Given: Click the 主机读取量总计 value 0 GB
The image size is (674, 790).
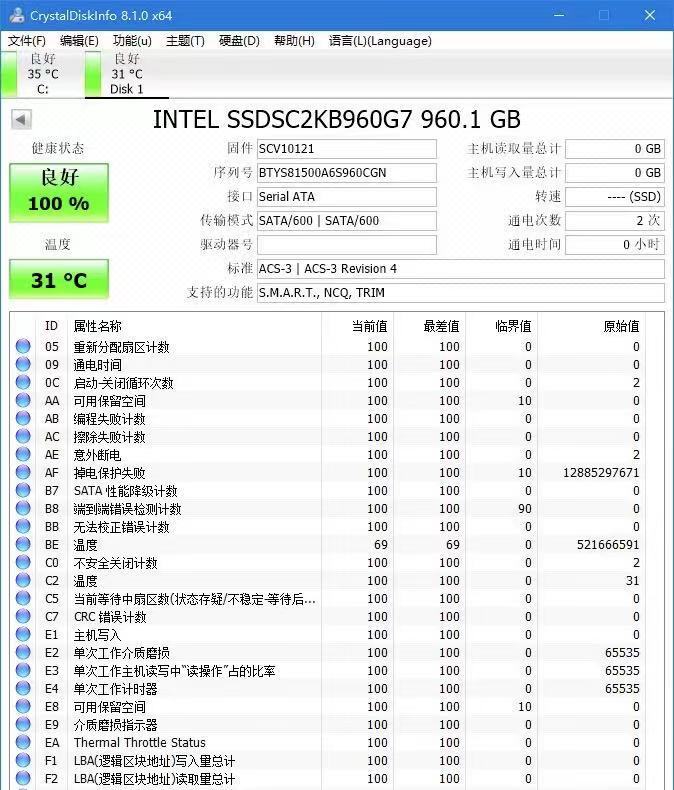Looking at the screenshot, I should point(615,149).
